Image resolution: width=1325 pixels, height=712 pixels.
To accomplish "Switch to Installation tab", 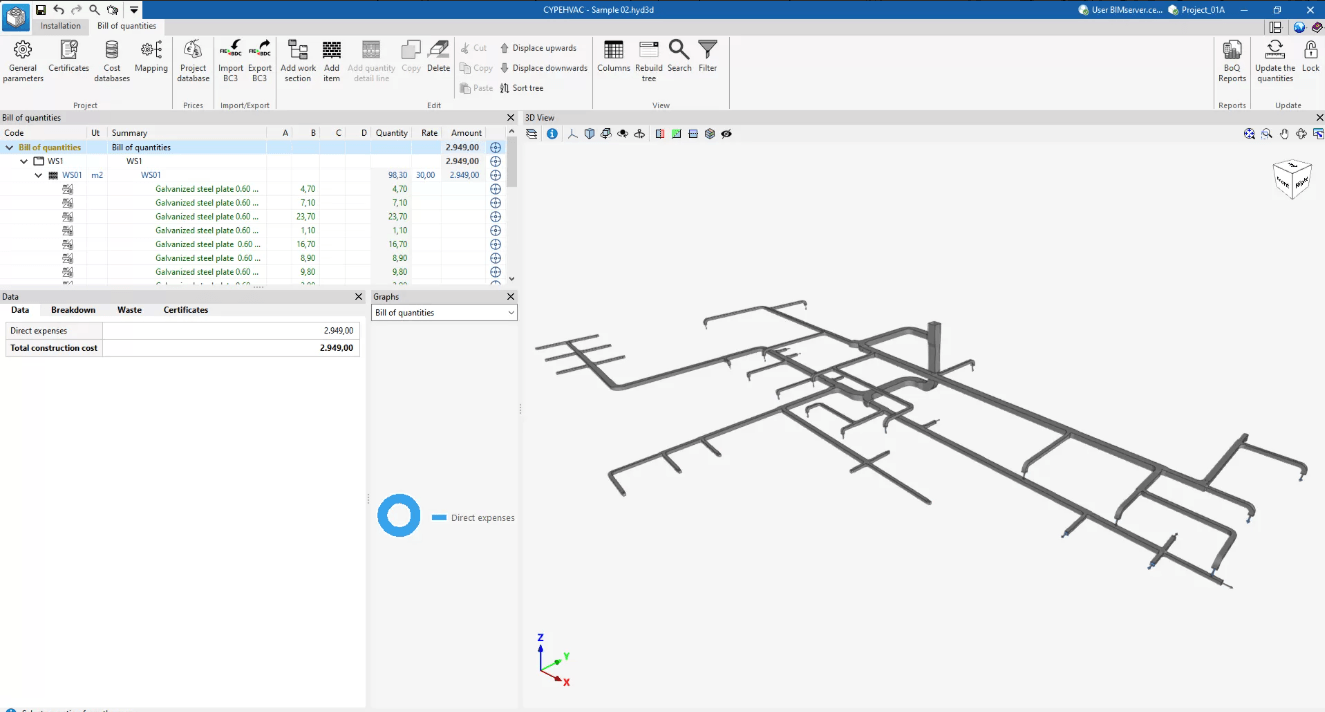I will coord(60,26).
